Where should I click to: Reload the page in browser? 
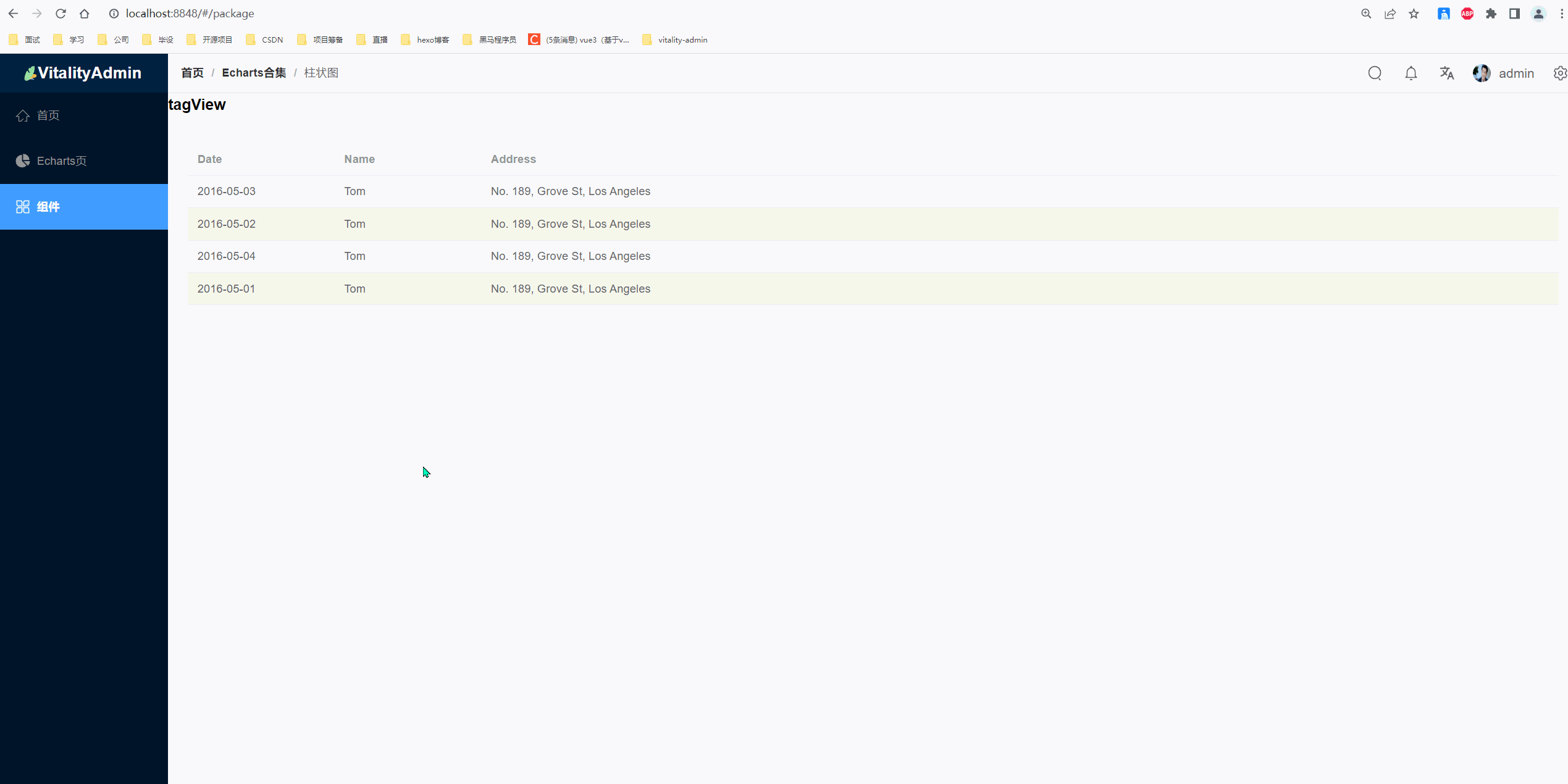tap(61, 14)
